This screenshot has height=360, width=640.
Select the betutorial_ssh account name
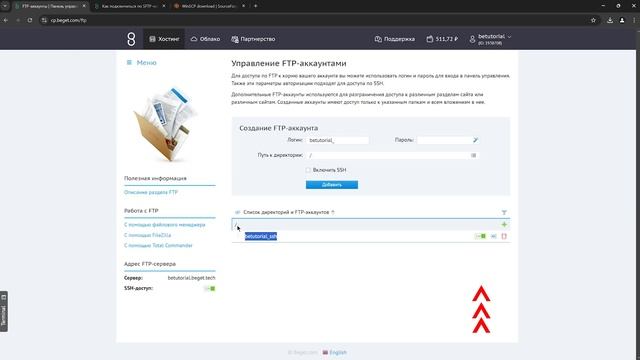click(x=261, y=236)
